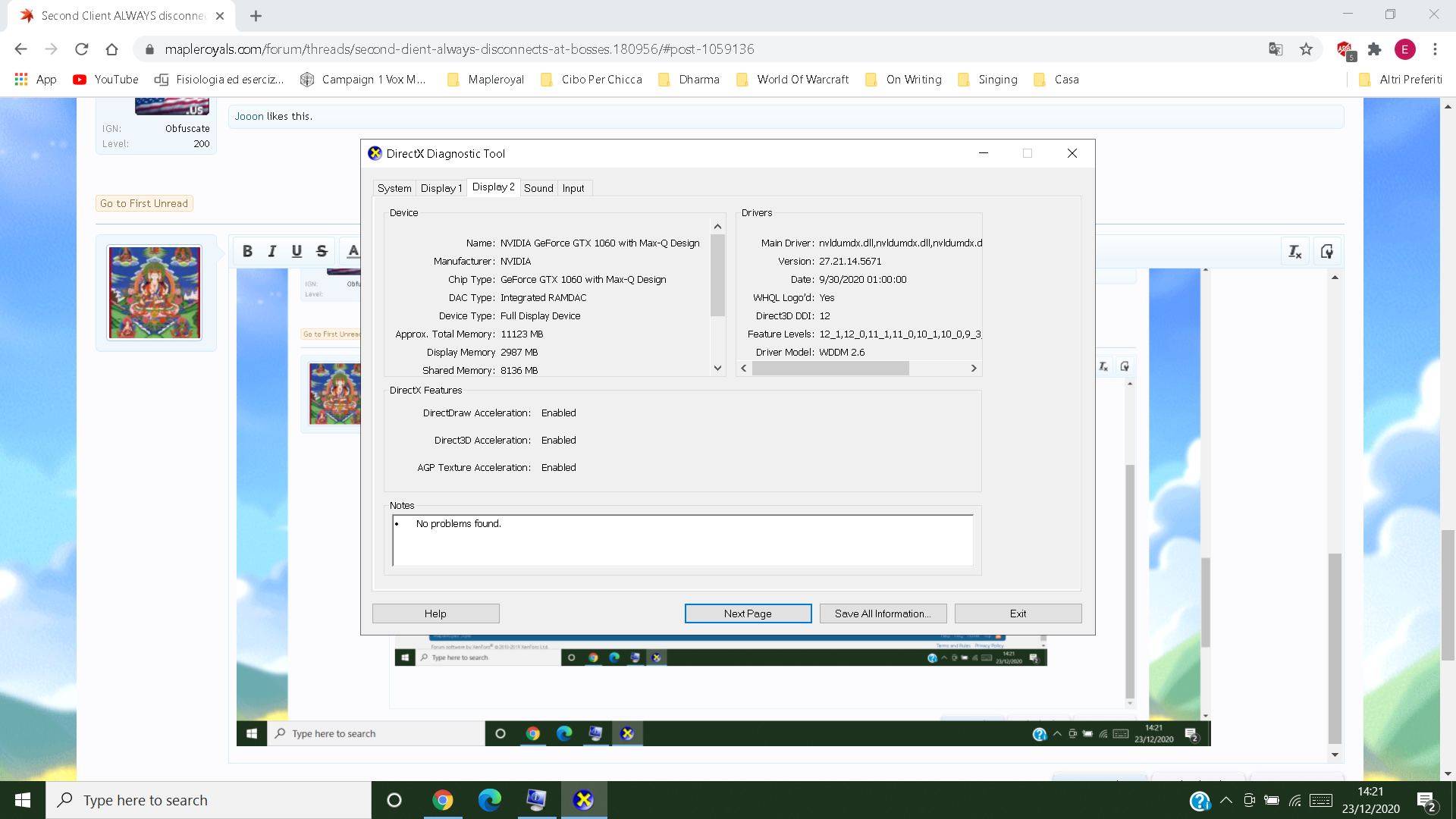
Task: Open Google Chrome from the taskbar
Action: tap(442, 800)
